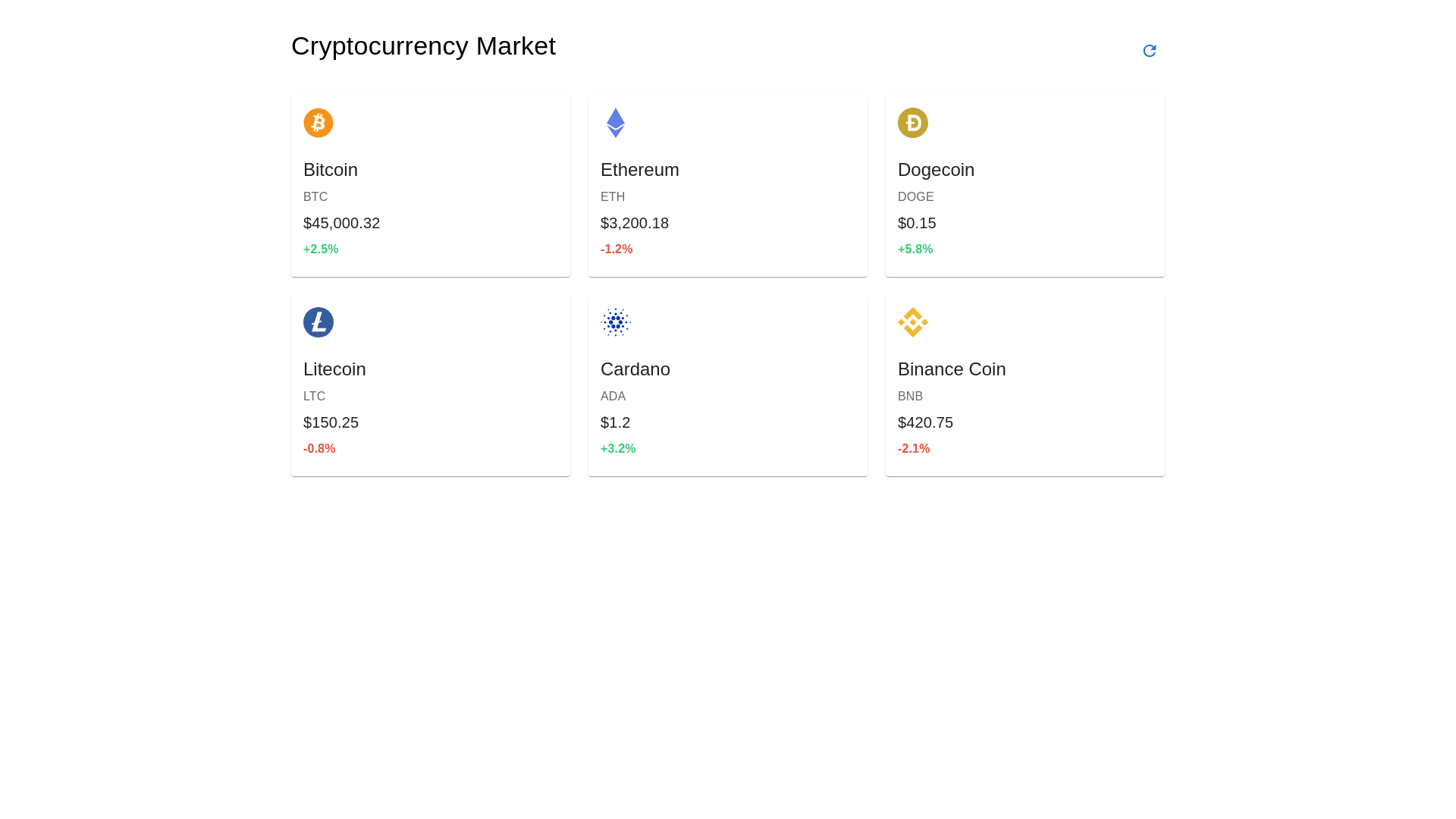Click the refresh icon in the top right
The height and width of the screenshot is (819, 1456).
click(x=1149, y=51)
